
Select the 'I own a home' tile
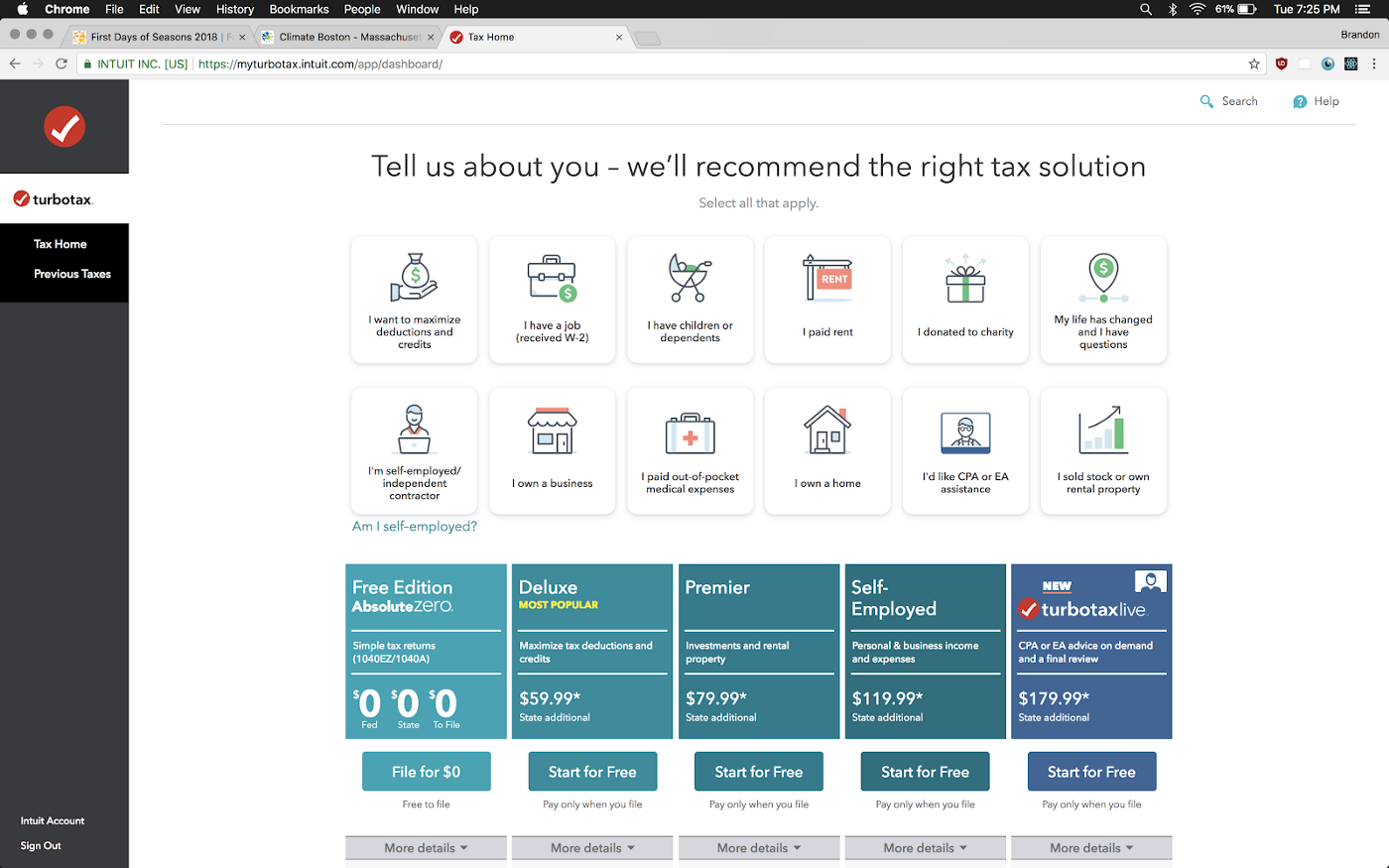pos(827,451)
